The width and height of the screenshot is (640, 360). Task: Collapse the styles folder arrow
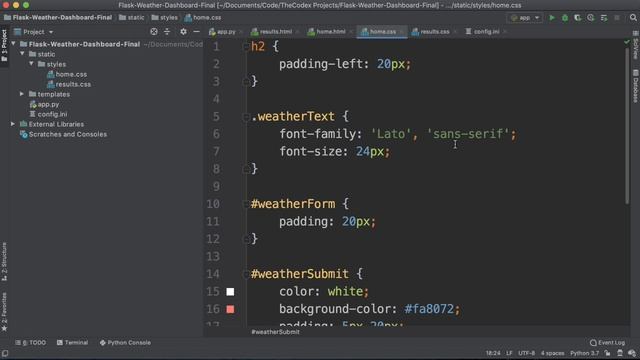click(31, 64)
